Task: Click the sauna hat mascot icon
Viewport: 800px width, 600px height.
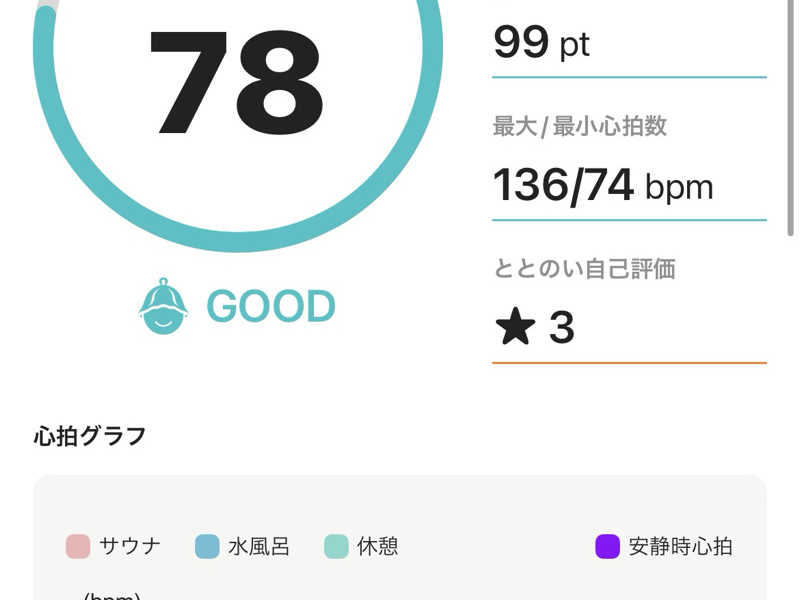Action: [x=163, y=306]
